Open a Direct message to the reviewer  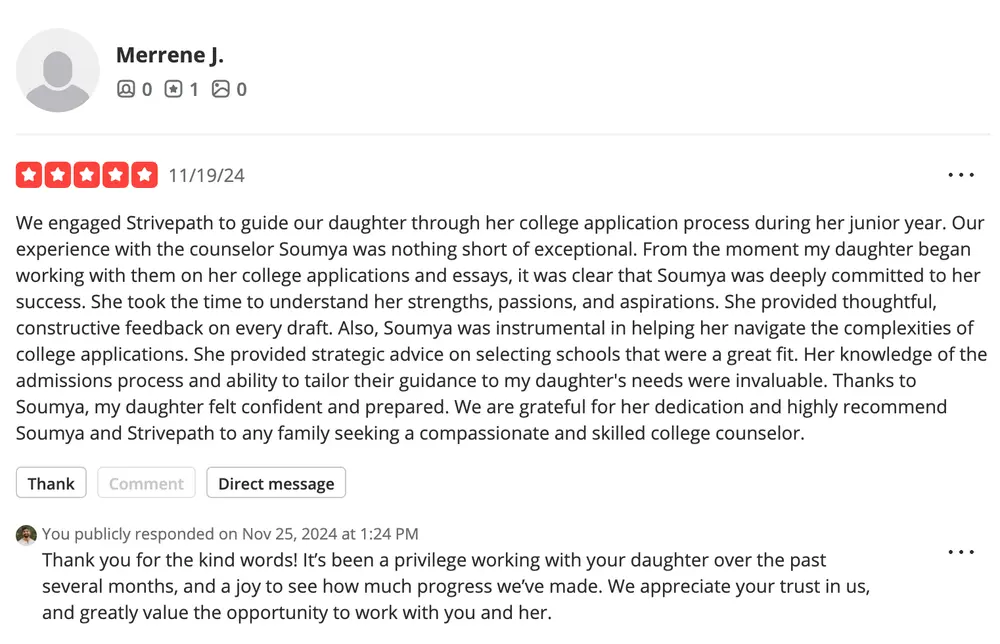276,483
